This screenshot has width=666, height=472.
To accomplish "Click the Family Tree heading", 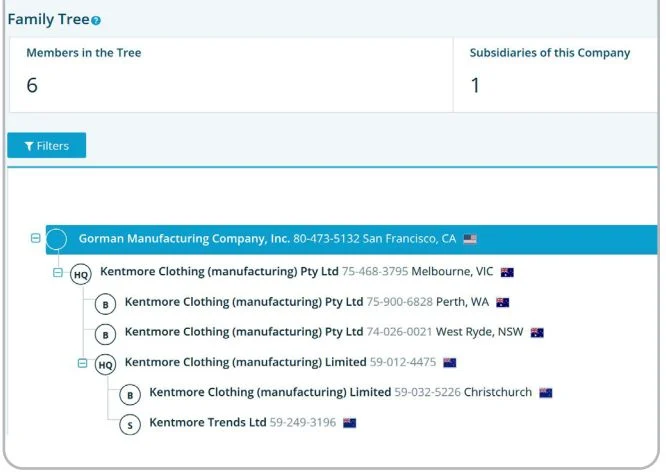I will pos(48,20).
